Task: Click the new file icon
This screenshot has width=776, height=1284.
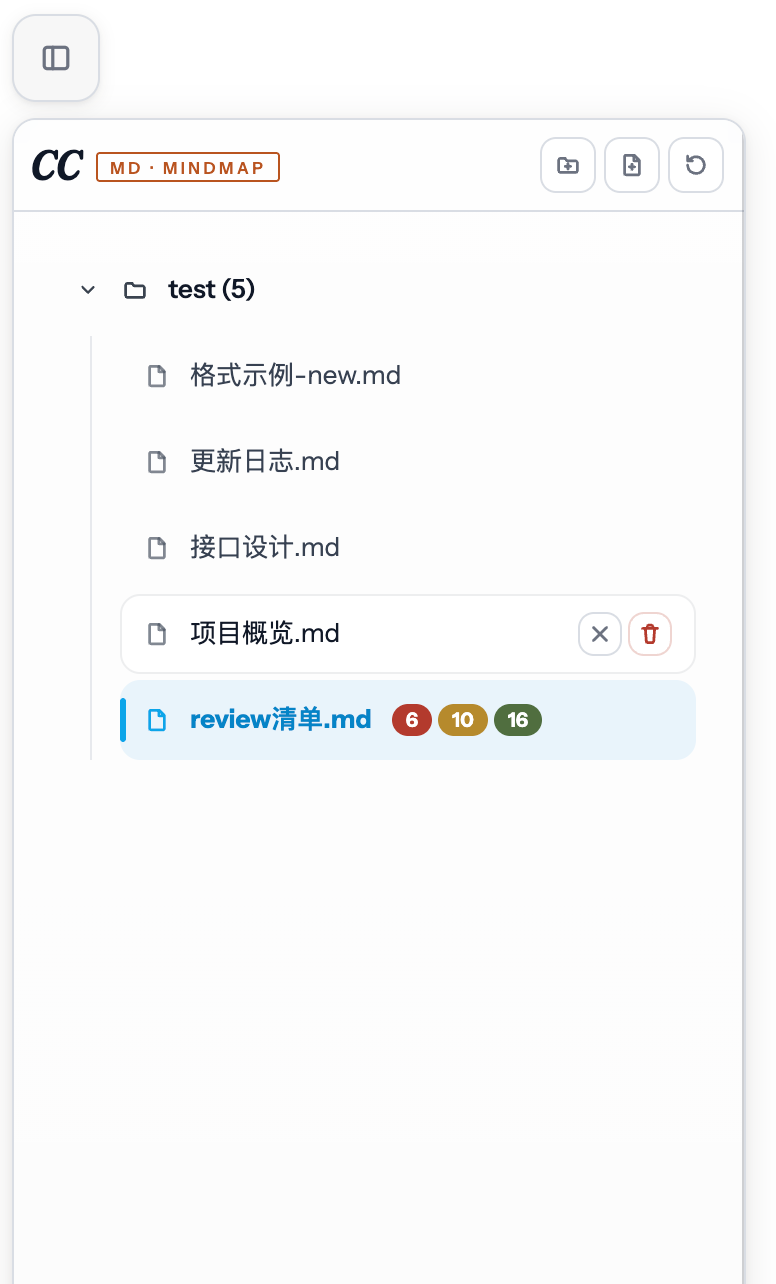Action: [632, 165]
